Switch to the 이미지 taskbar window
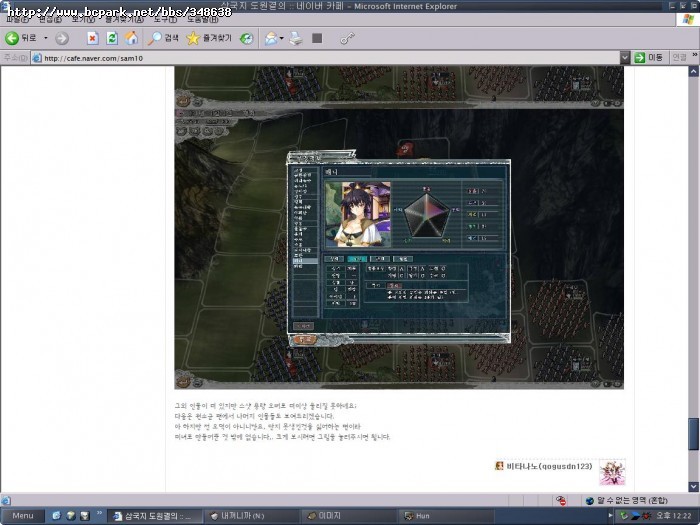This screenshot has width=700, height=525. pyautogui.click(x=349, y=516)
